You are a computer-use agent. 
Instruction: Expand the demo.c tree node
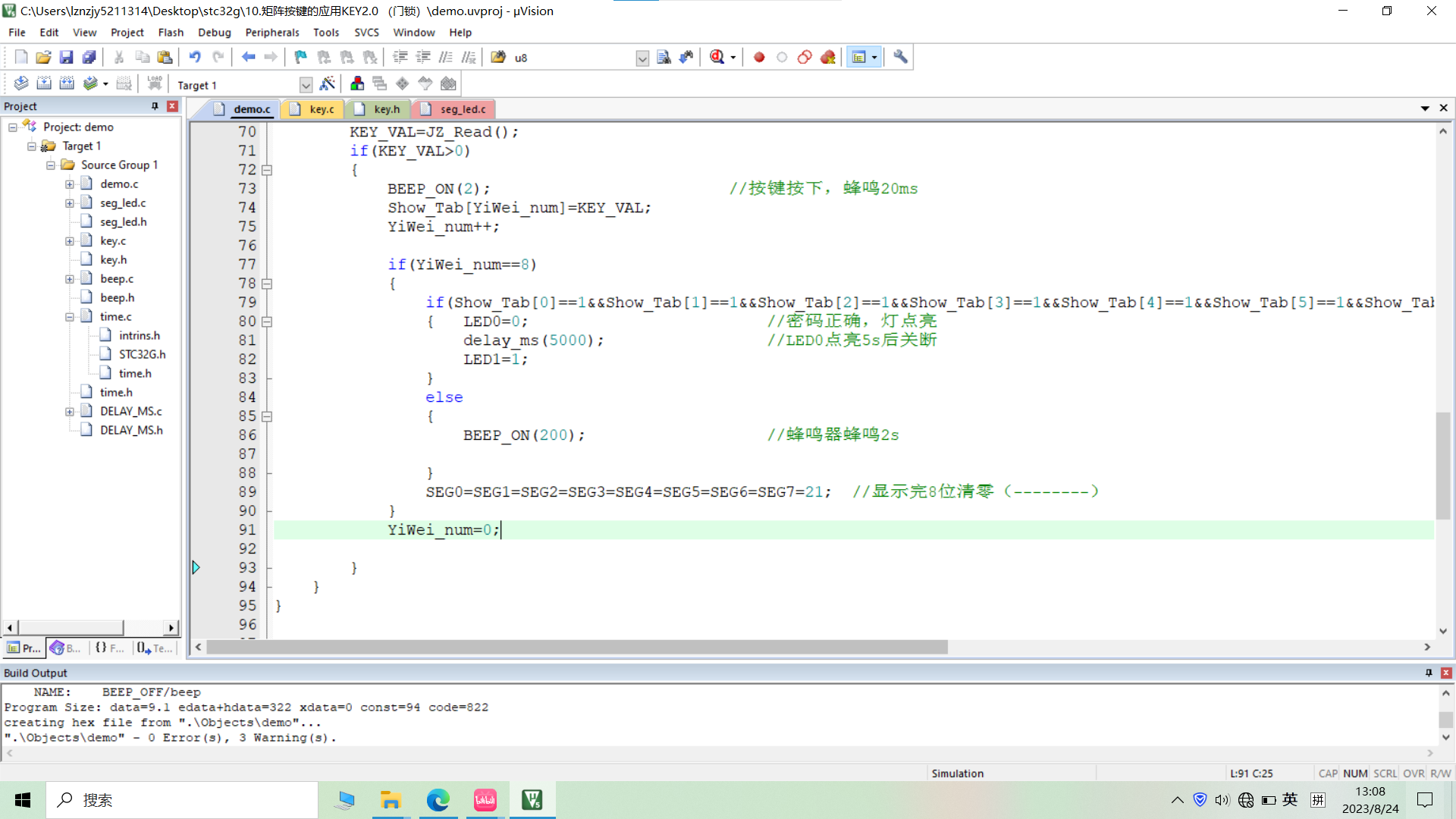[70, 184]
